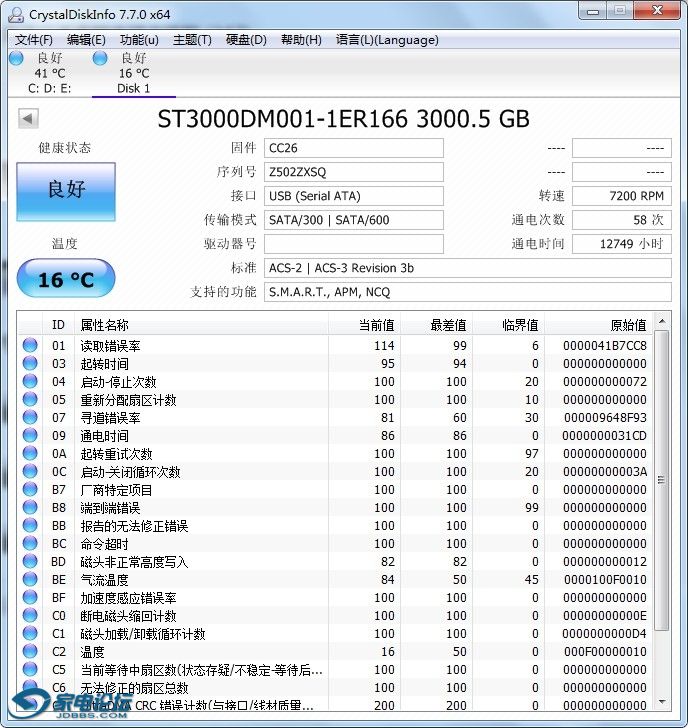Viewport: 688px width, 728px height.
Task: Click the 转速 field showing 7200 RPM
Action: [622, 196]
